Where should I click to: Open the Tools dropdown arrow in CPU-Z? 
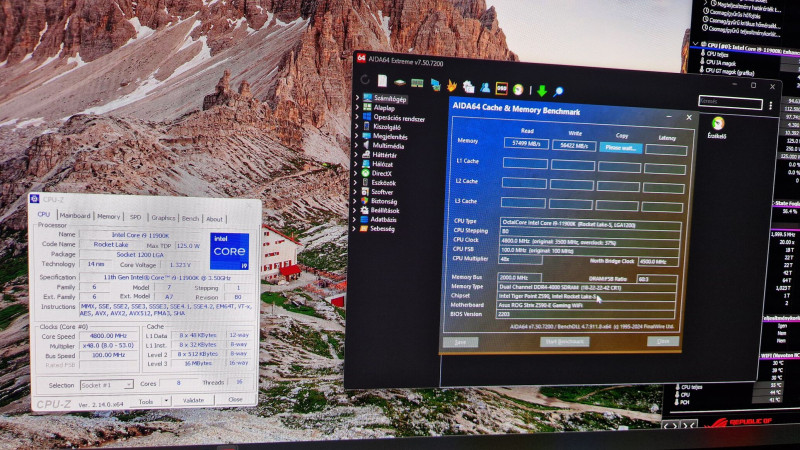166,401
